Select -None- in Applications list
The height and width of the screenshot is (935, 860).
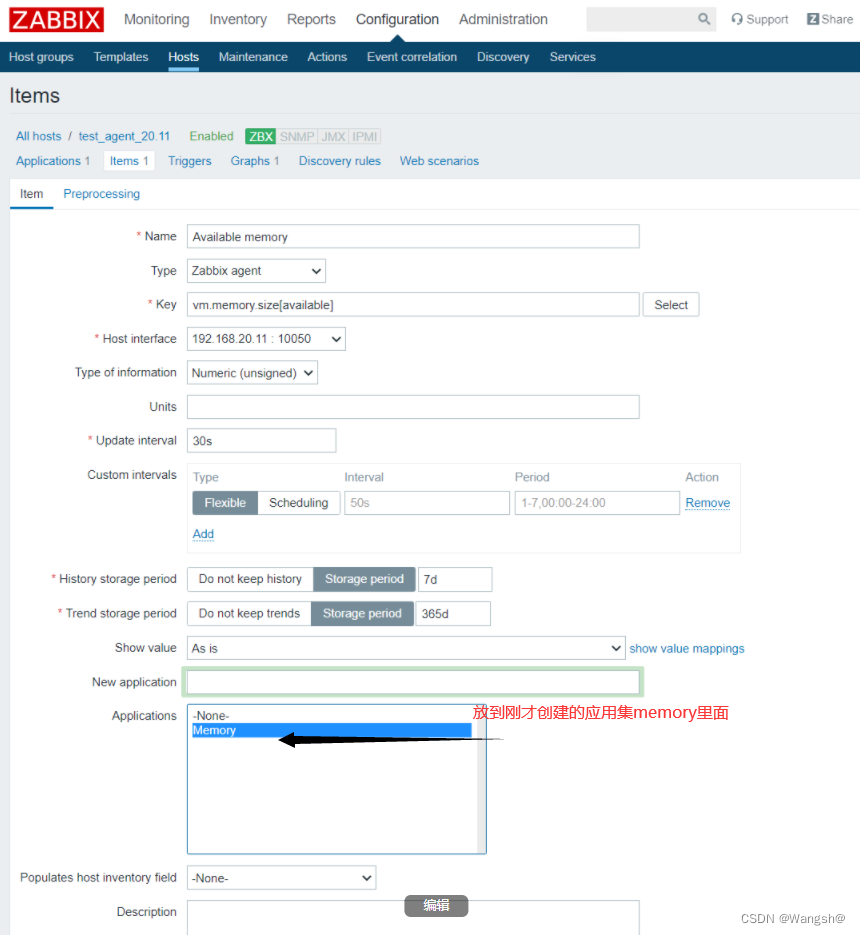coord(332,716)
